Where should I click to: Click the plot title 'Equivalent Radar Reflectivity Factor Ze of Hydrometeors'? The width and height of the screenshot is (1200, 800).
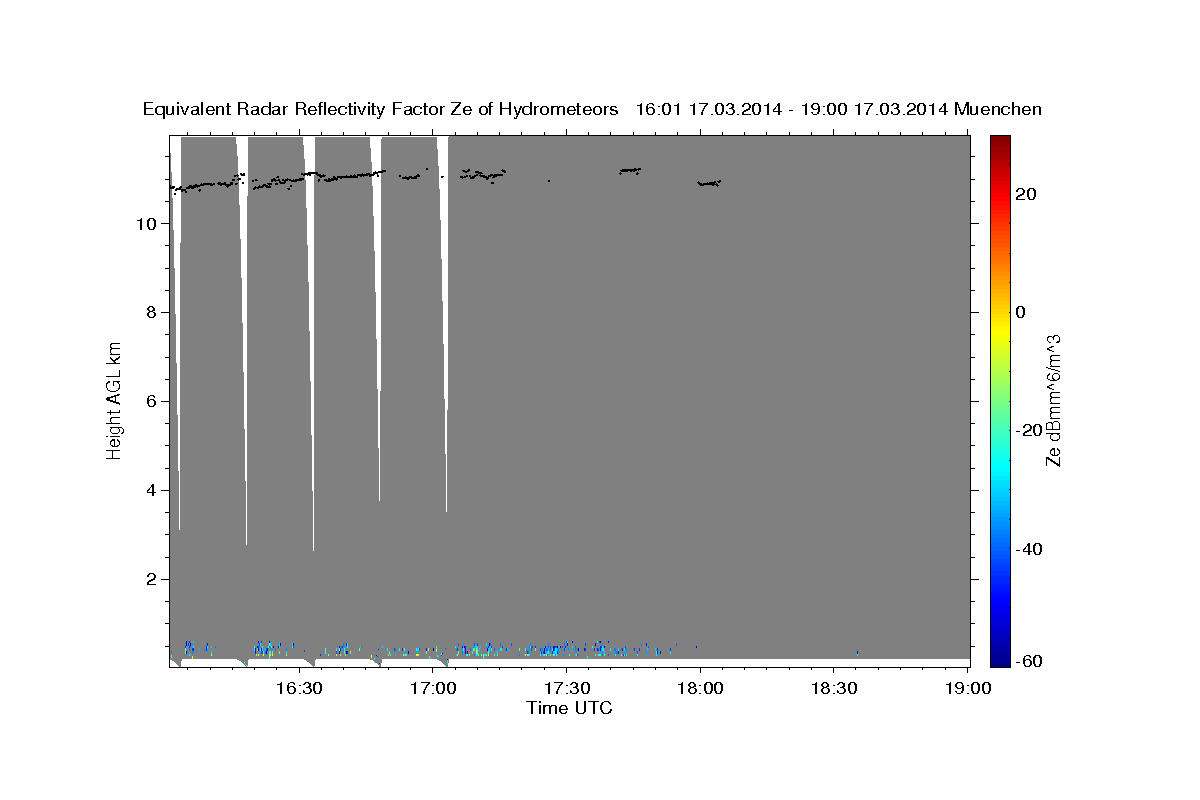(380, 110)
